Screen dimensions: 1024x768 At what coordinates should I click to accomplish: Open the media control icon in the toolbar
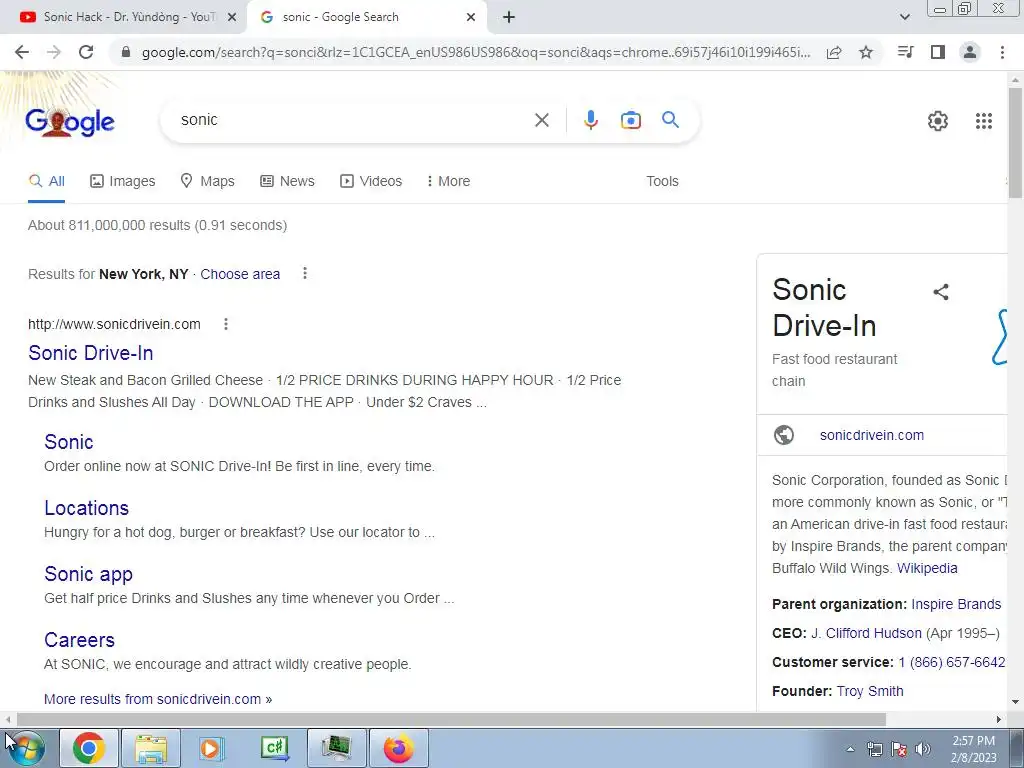pyautogui.click(x=905, y=52)
